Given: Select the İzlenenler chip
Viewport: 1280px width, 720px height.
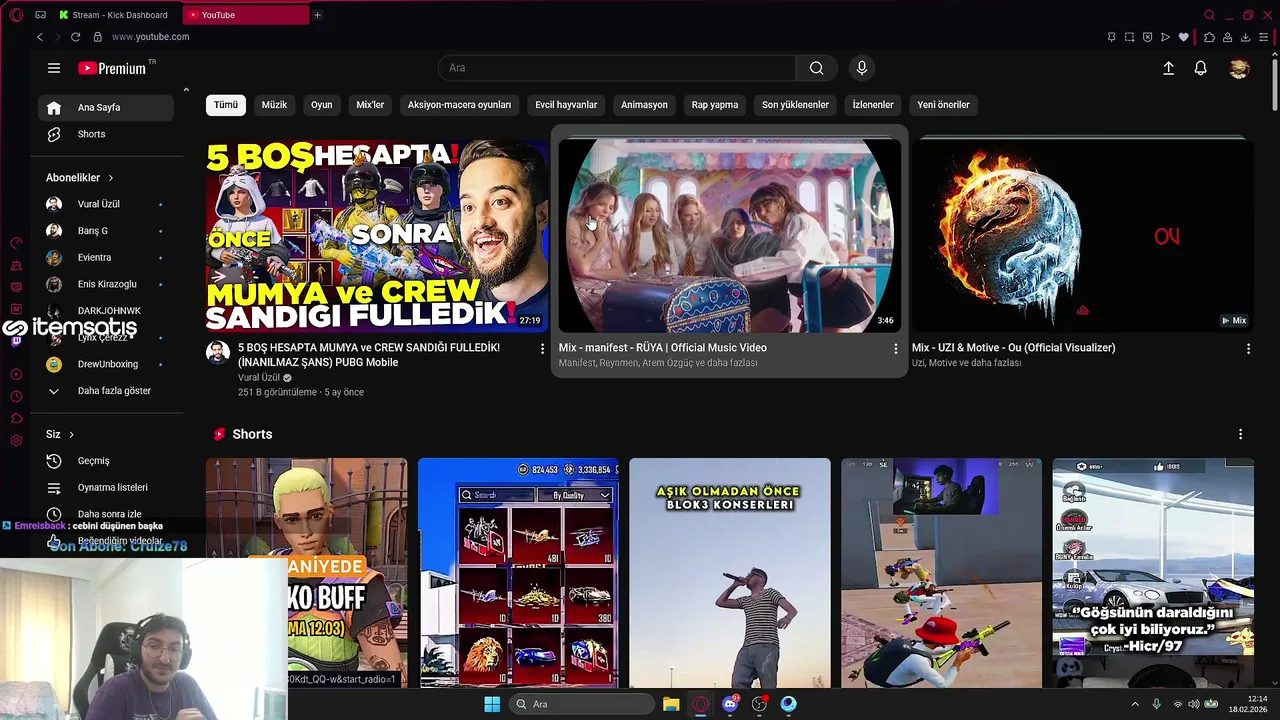Looking at the screenshot, I should 873,105.
